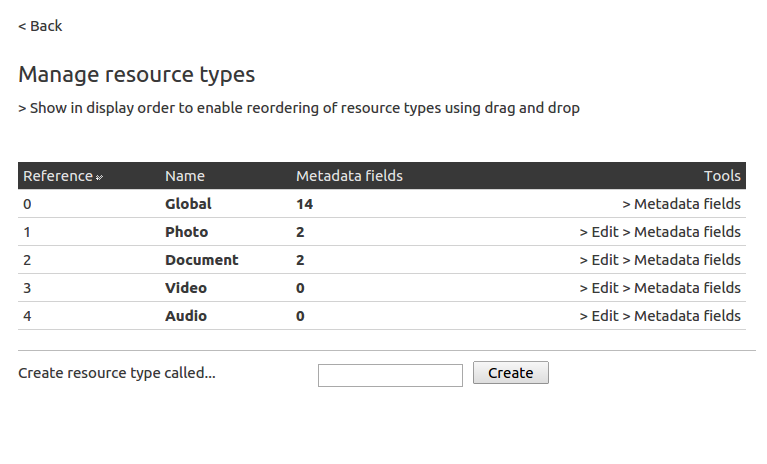Click the 'Create resource type called...' label

(x=117, y=373)
